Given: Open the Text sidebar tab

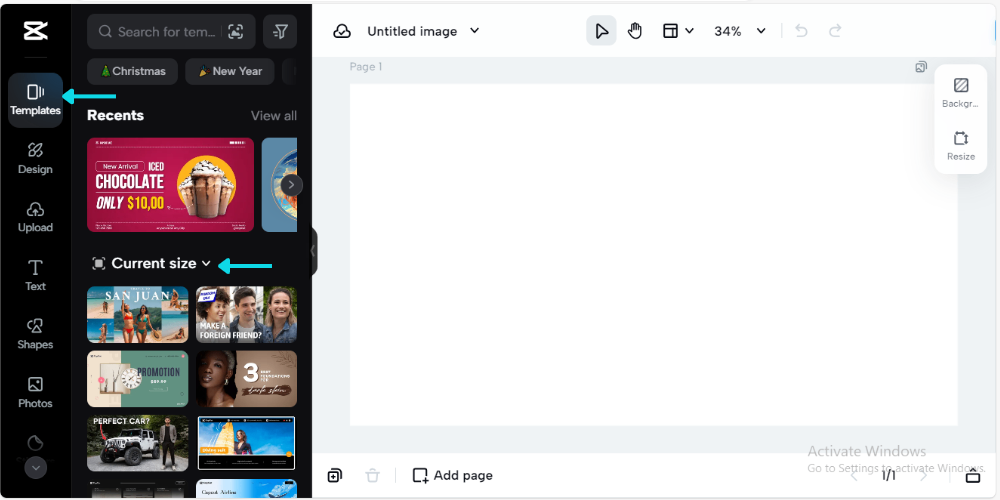Looking at the screenshot, I should (x=35, y=276).
